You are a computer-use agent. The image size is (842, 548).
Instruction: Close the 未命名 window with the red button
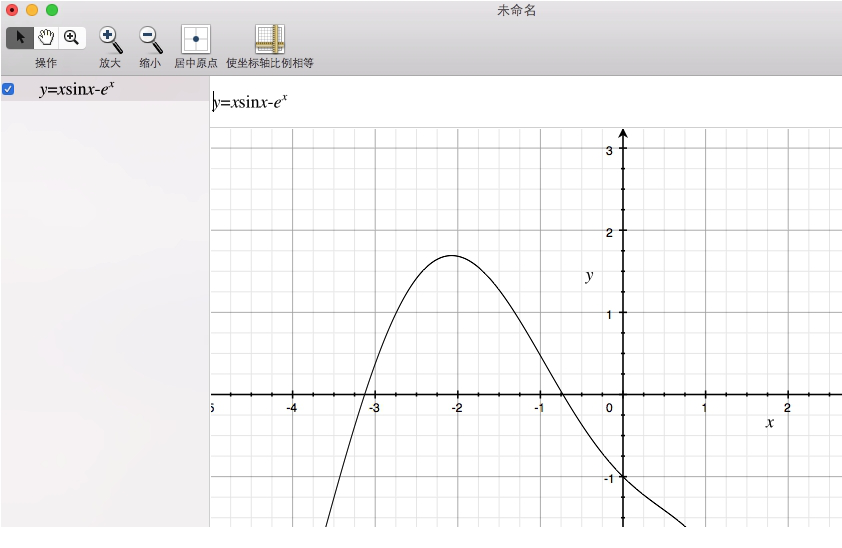tap(12, 10)
